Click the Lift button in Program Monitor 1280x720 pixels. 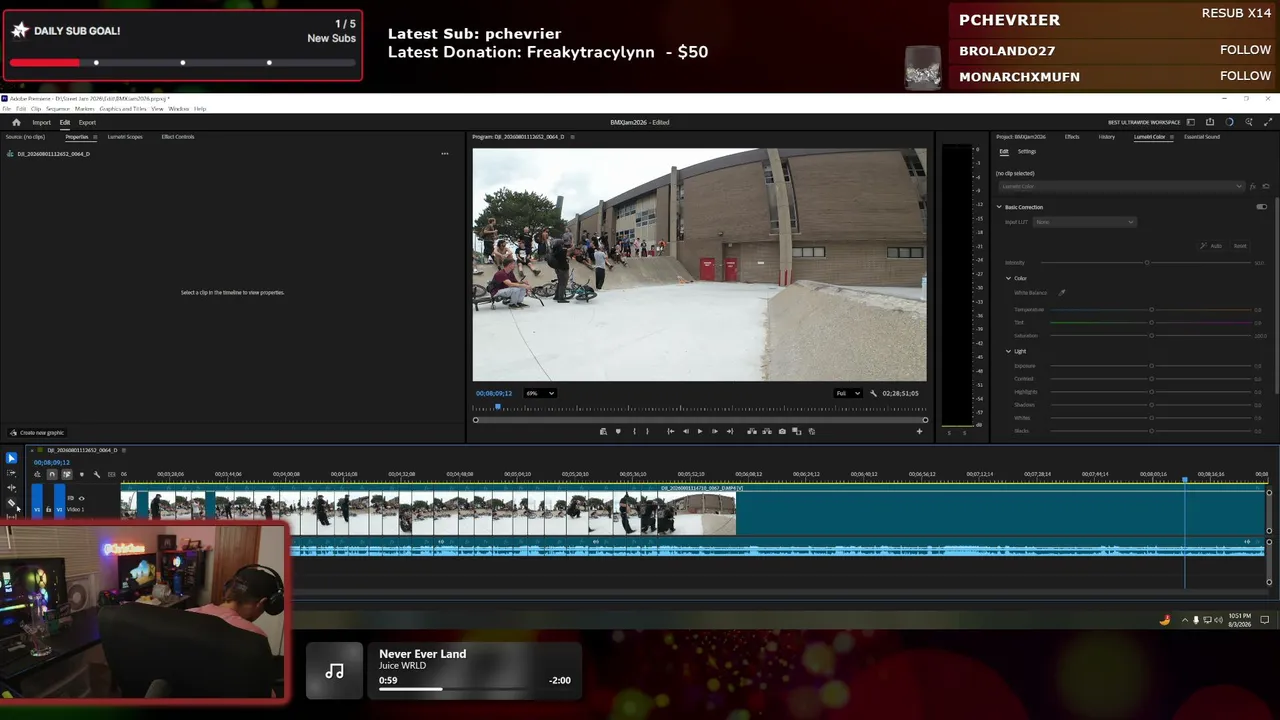752,431
